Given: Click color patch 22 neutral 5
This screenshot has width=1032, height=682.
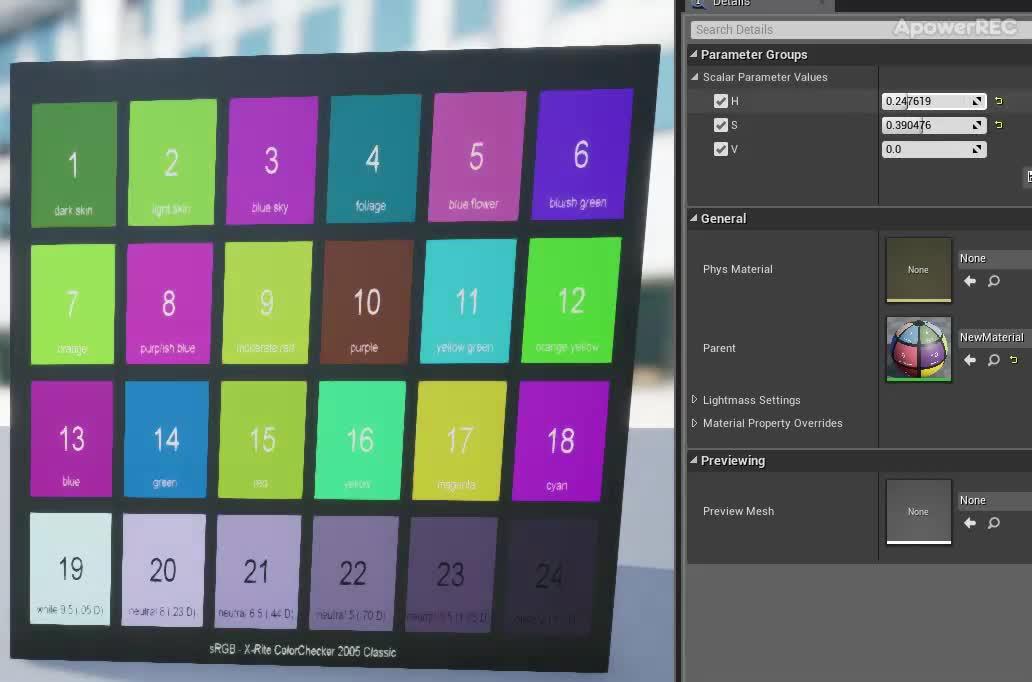Looking at the screenshot, I should tap(353, 573).
